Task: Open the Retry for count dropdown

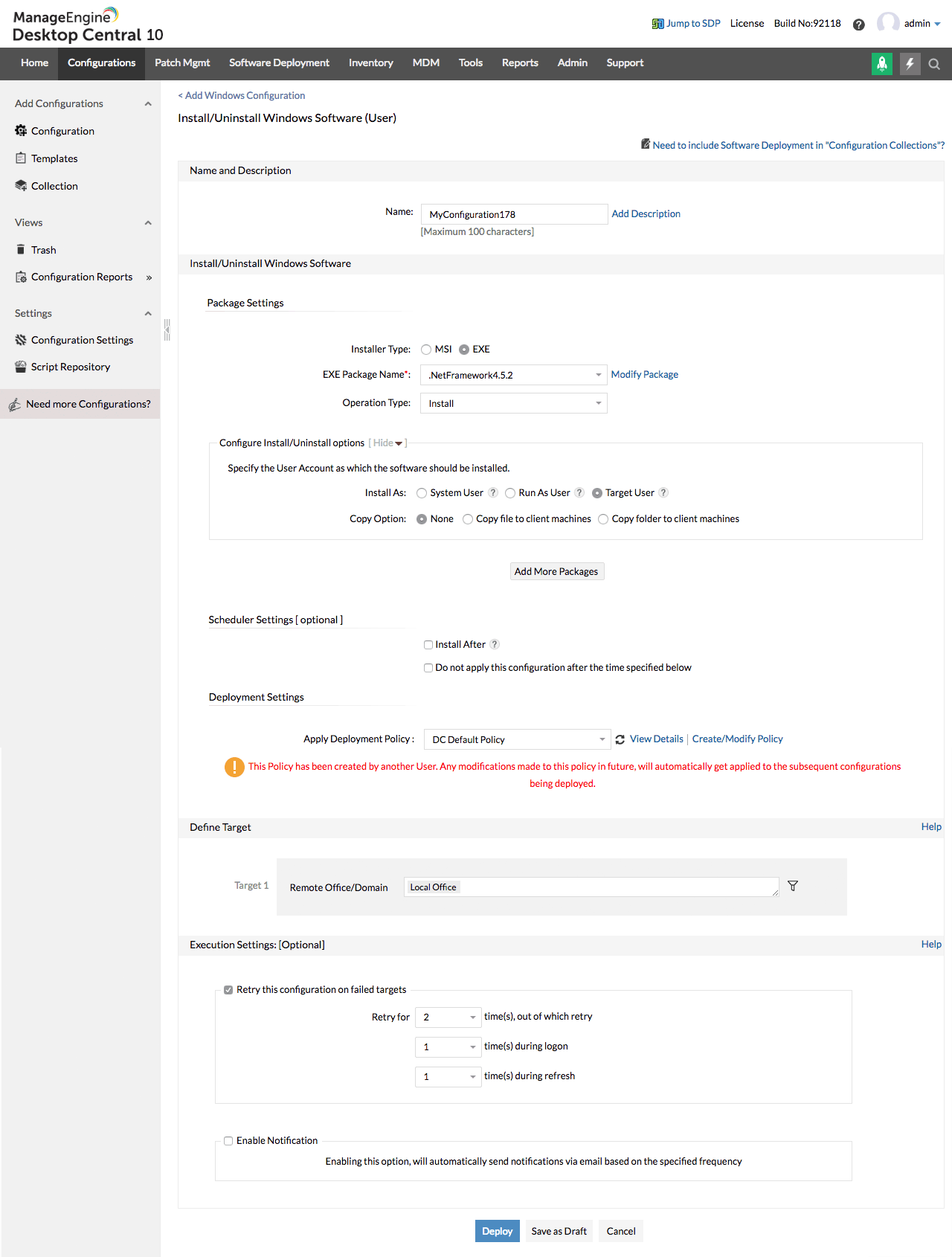Action: pos(448,1017)
